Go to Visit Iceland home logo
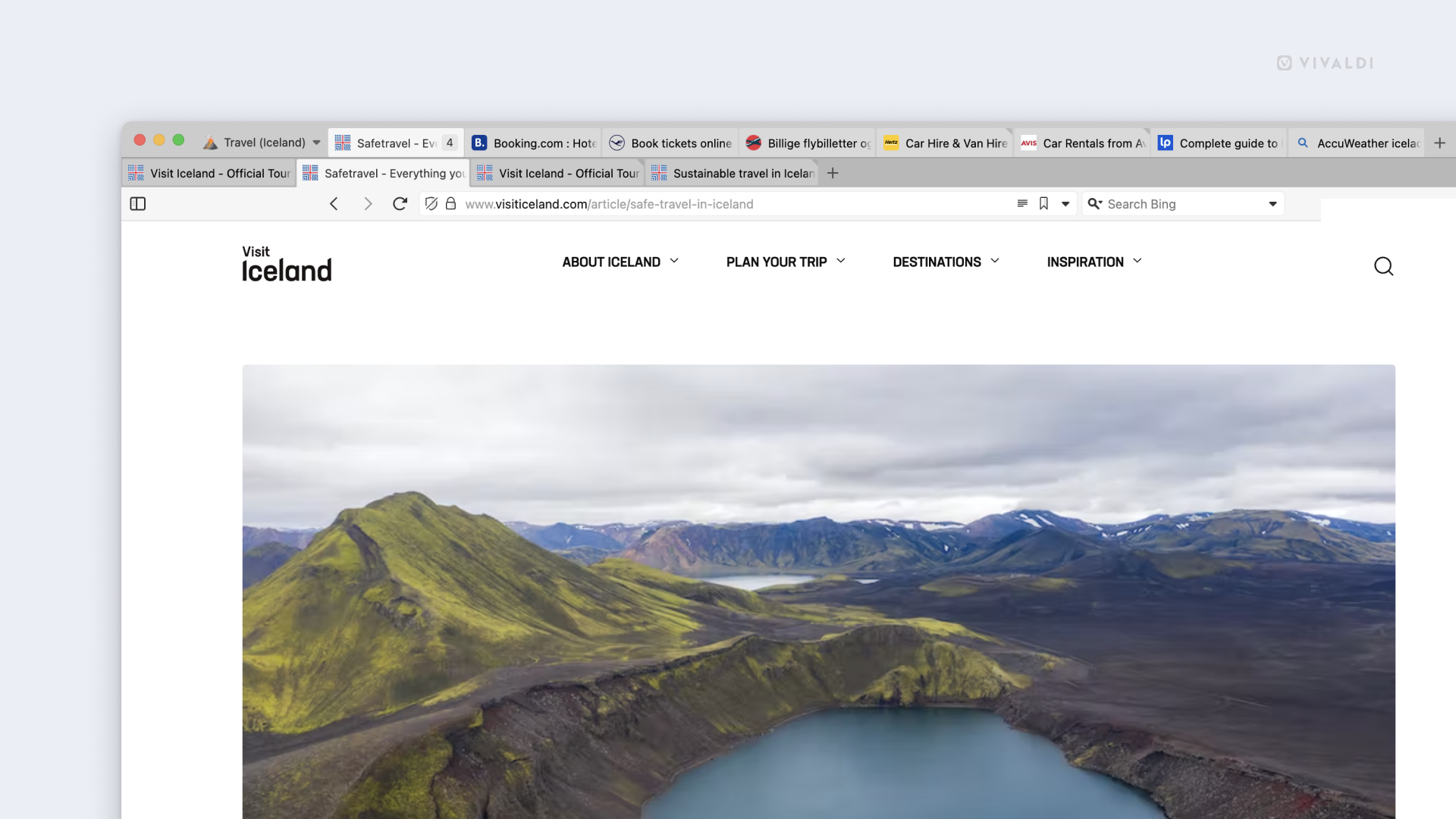This screenshot has width=1456, height=819. [x=287, y=264]
